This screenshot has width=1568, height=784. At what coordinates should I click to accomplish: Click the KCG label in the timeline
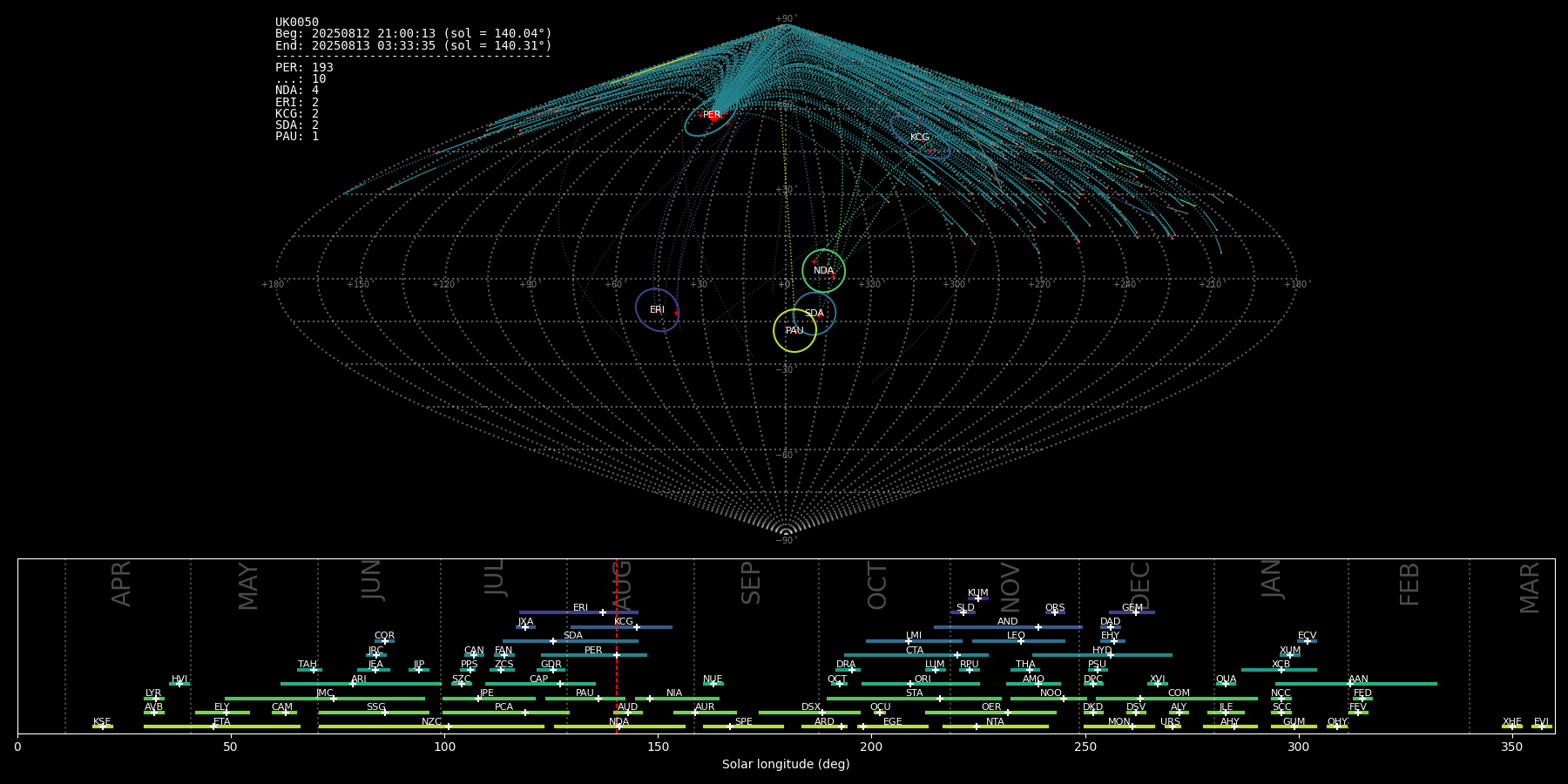click(624, 622)
